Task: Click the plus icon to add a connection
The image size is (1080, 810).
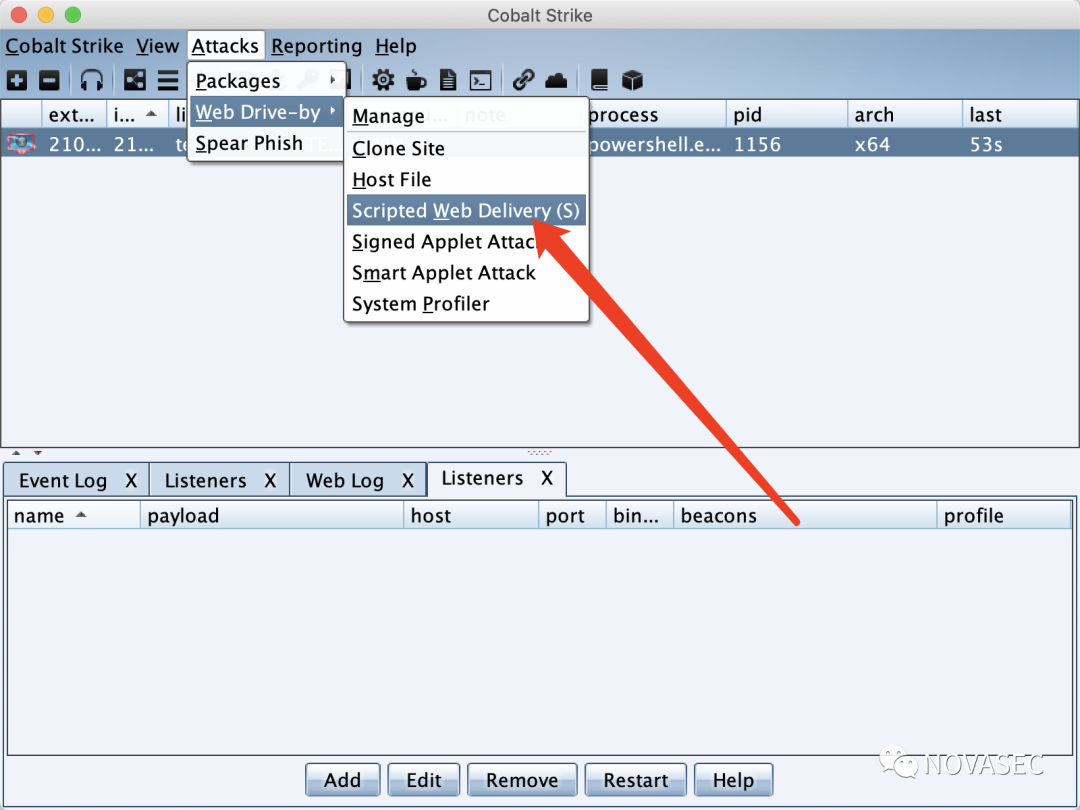Action: click(17, 81)
